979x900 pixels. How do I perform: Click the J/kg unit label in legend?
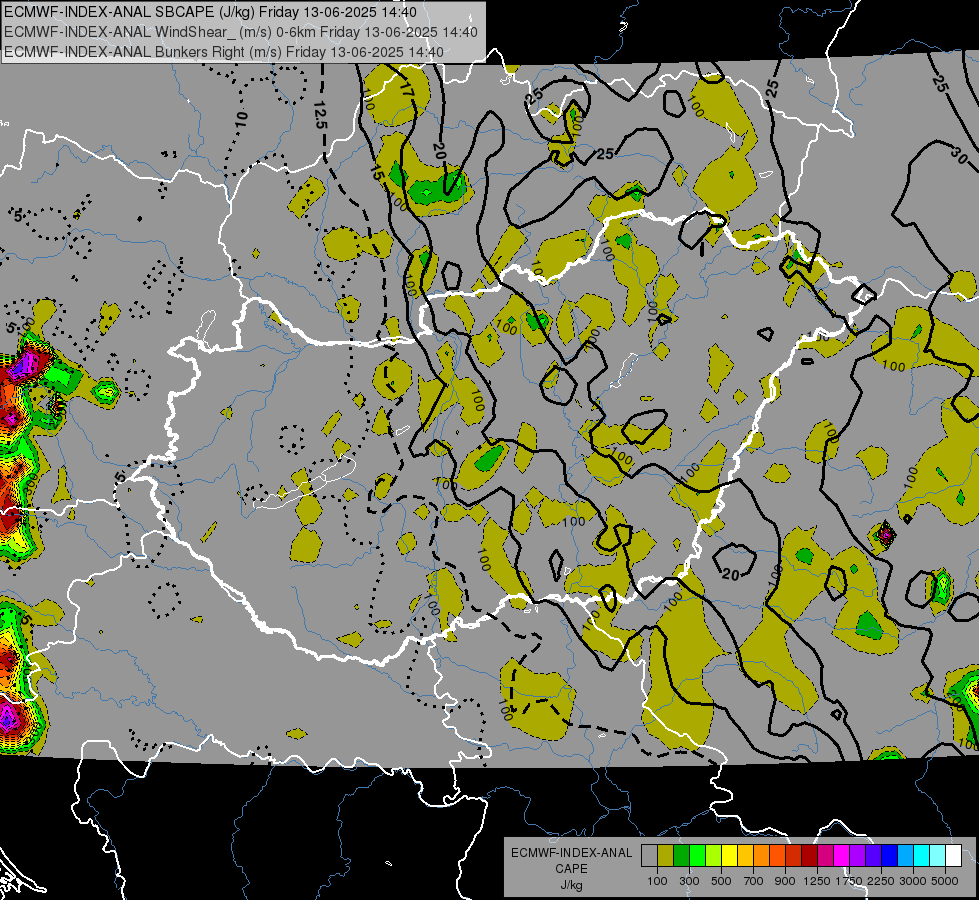[571, 885]
